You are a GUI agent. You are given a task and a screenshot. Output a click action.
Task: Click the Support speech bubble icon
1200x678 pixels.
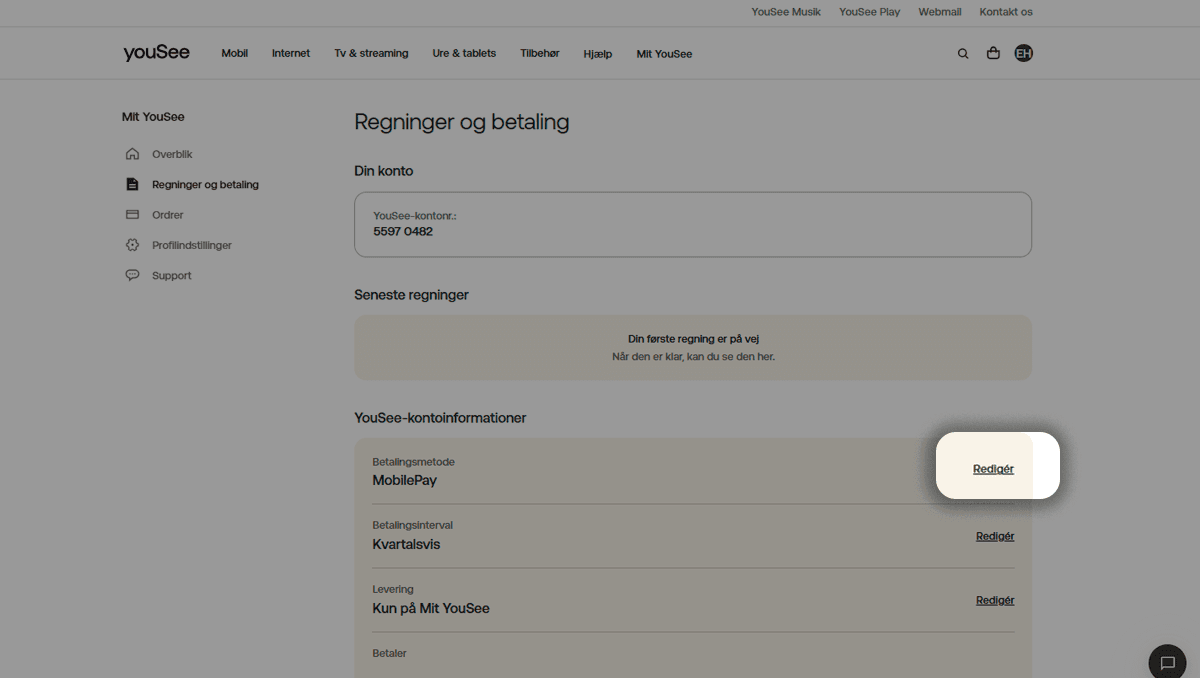click(x=132, y=275)
